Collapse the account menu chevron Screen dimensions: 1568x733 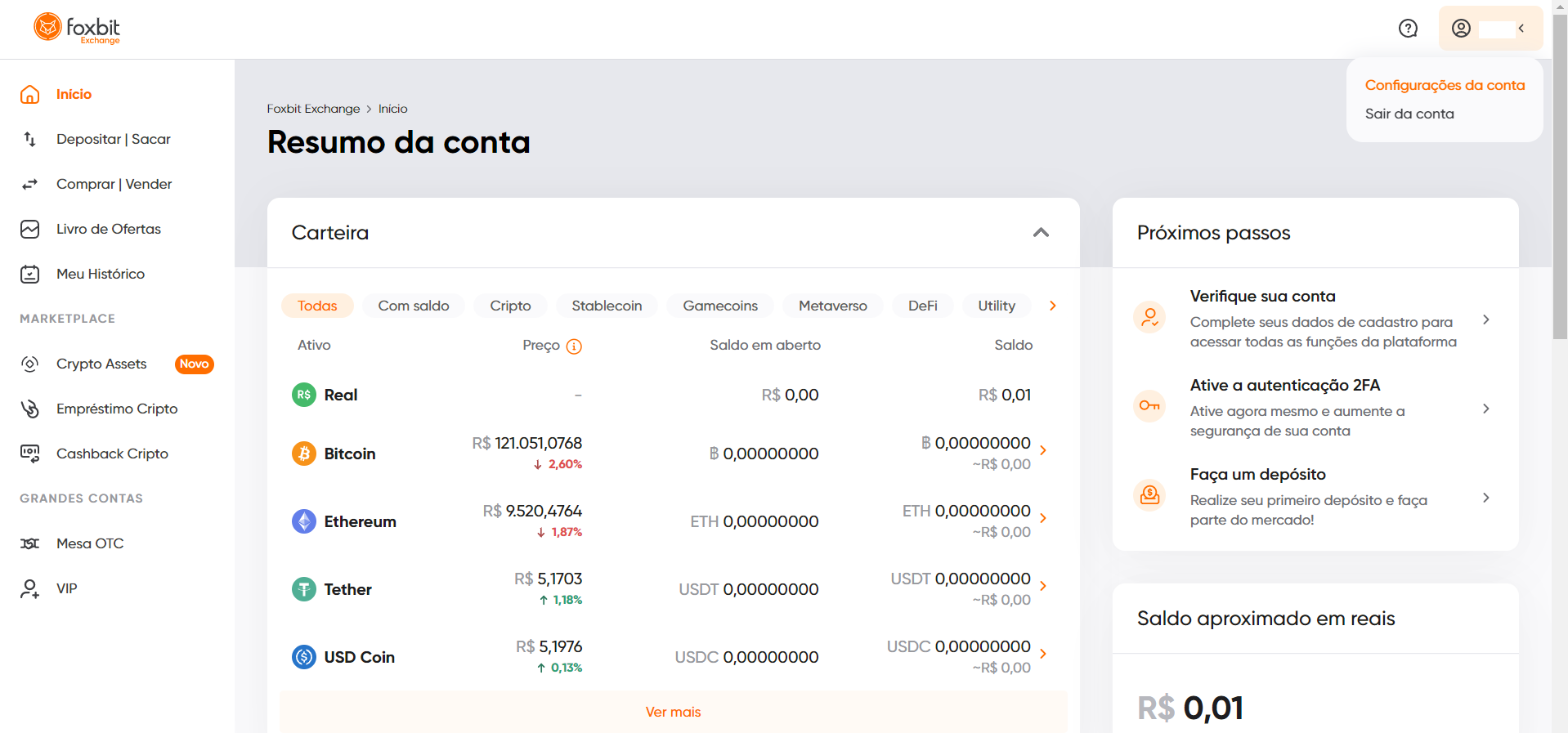click(1521, 29)
